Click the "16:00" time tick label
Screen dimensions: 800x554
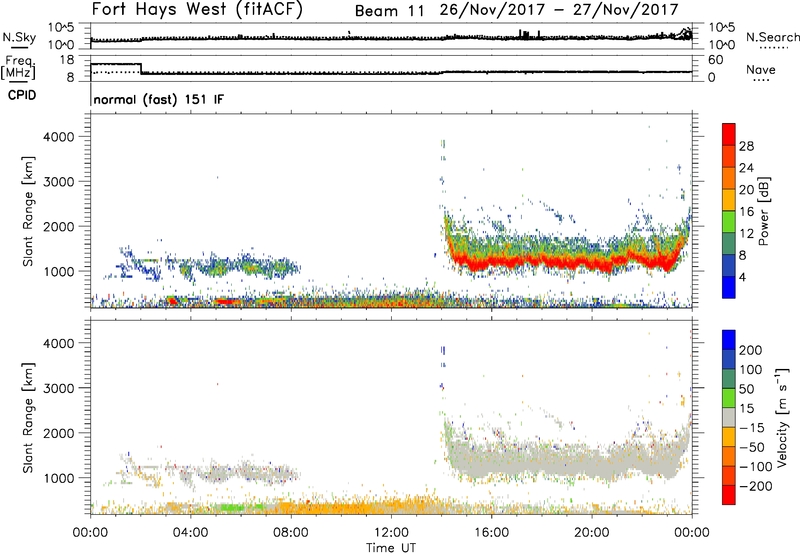click(x=491, y=533)
